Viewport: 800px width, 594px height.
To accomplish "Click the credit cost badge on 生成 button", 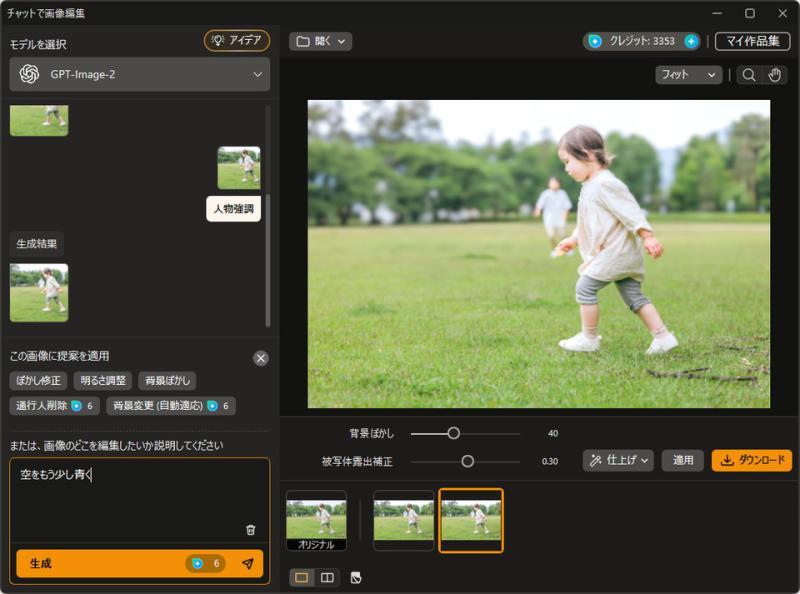I will pos(206,563).
